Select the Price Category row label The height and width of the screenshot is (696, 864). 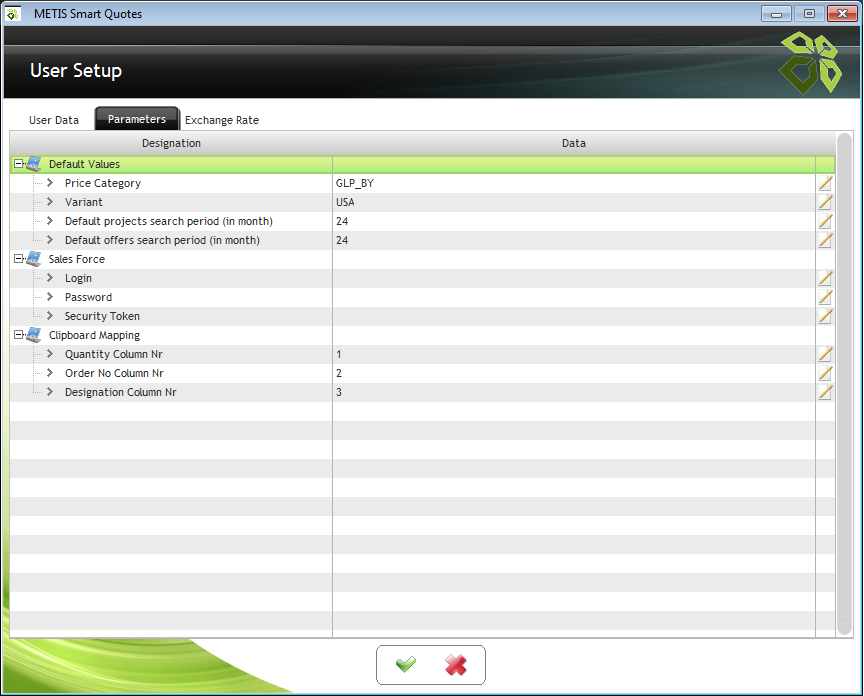pyautogui.click(x=102, y=183)
